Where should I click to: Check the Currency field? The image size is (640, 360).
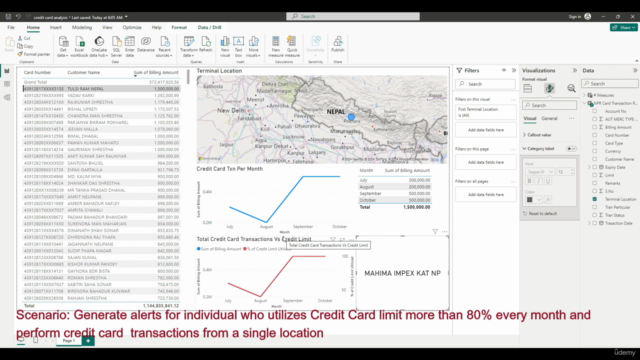(x=595, y=151)
